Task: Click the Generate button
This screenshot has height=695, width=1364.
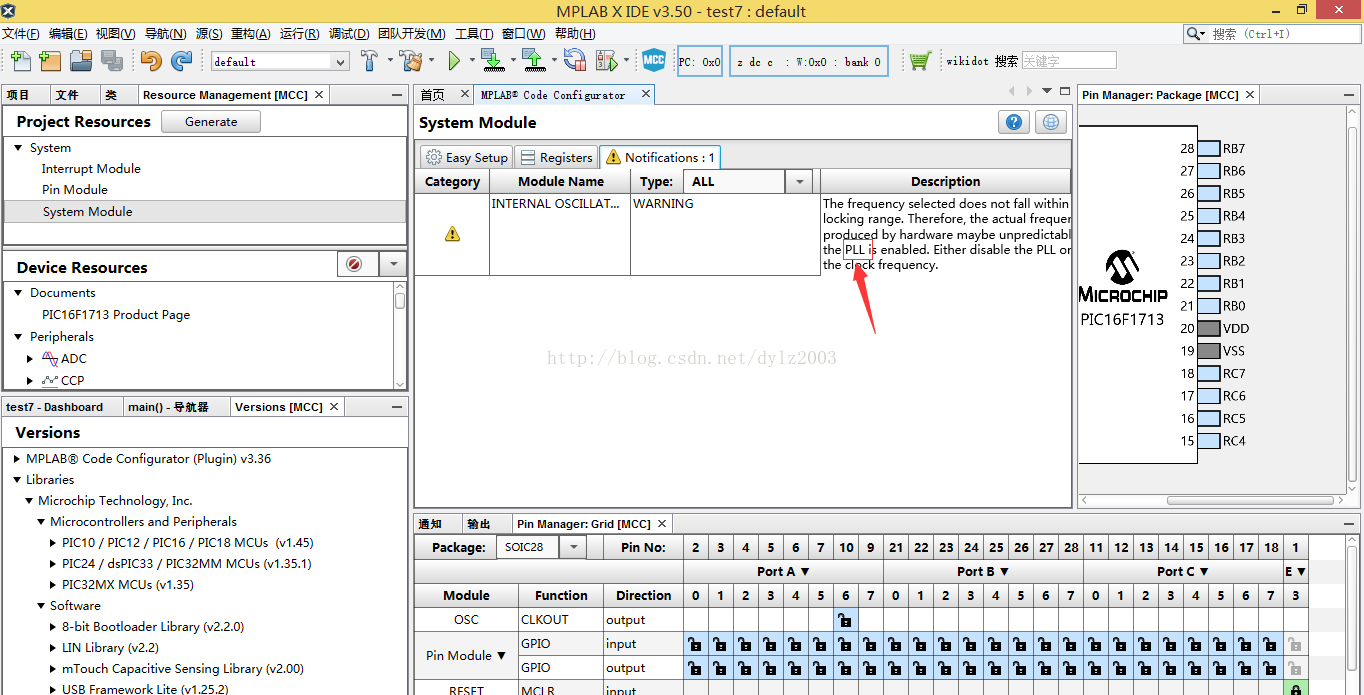Action: click(211, 121)
